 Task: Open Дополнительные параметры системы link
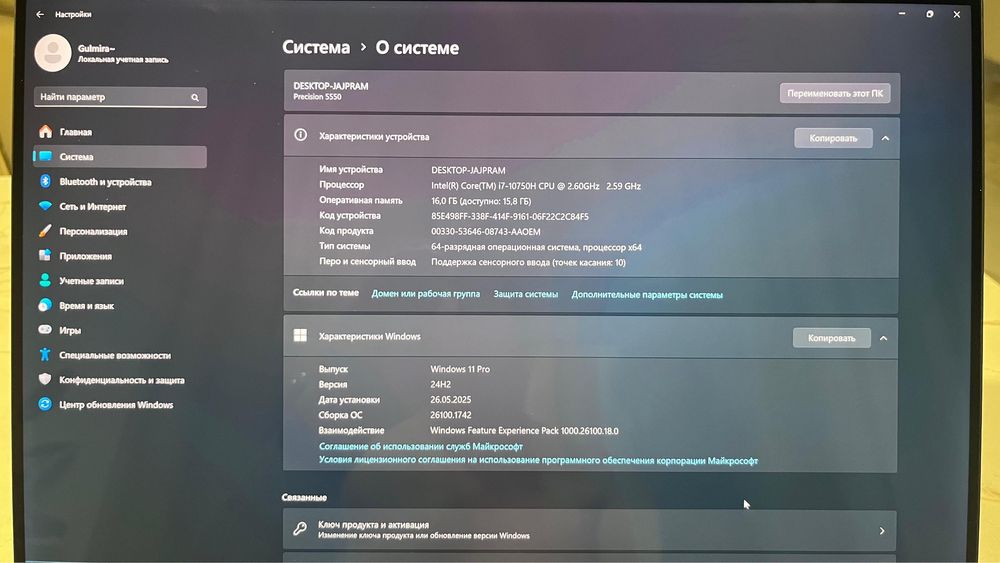pyautogui.click(x=647, y=295)
